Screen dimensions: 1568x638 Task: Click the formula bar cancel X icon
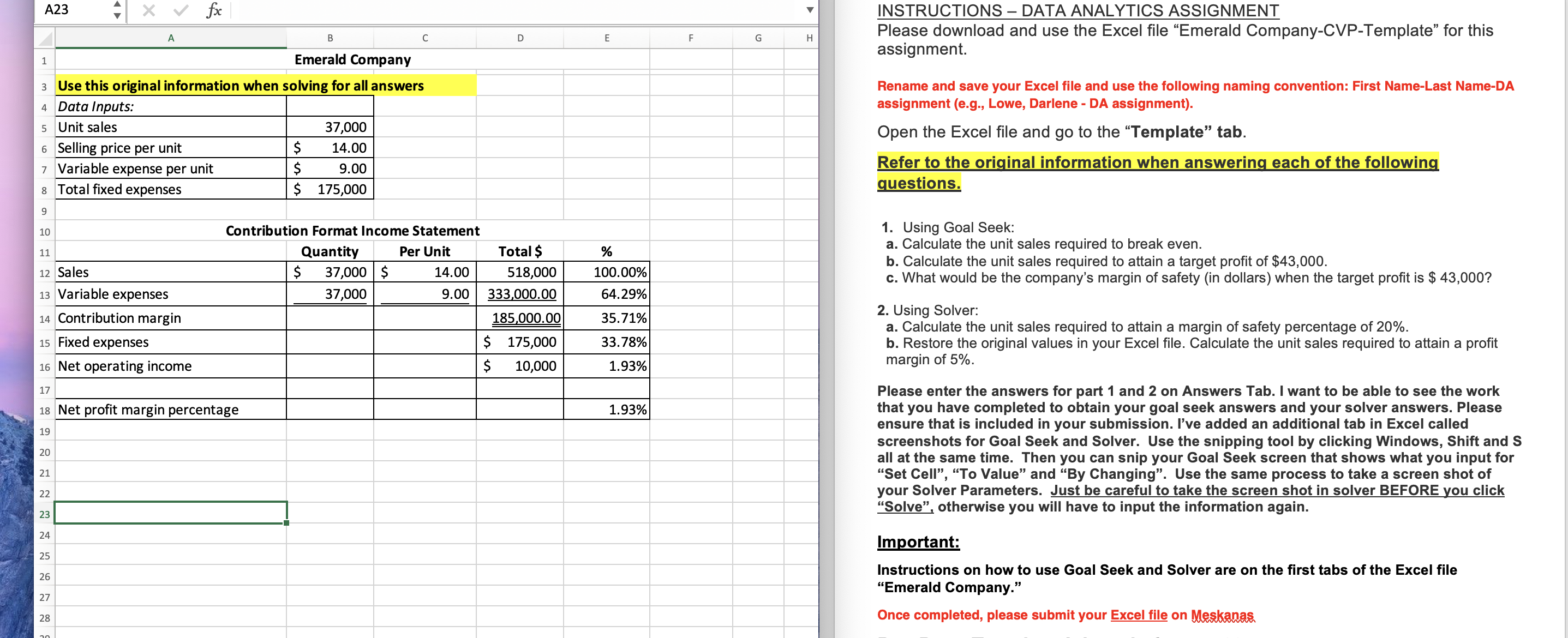click(x=148, y=10)
